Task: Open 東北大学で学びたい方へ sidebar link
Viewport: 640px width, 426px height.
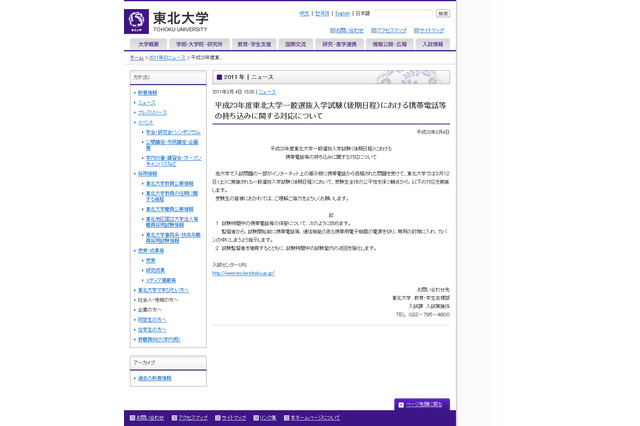Action: pyautogui.click(x=163, y=290)
